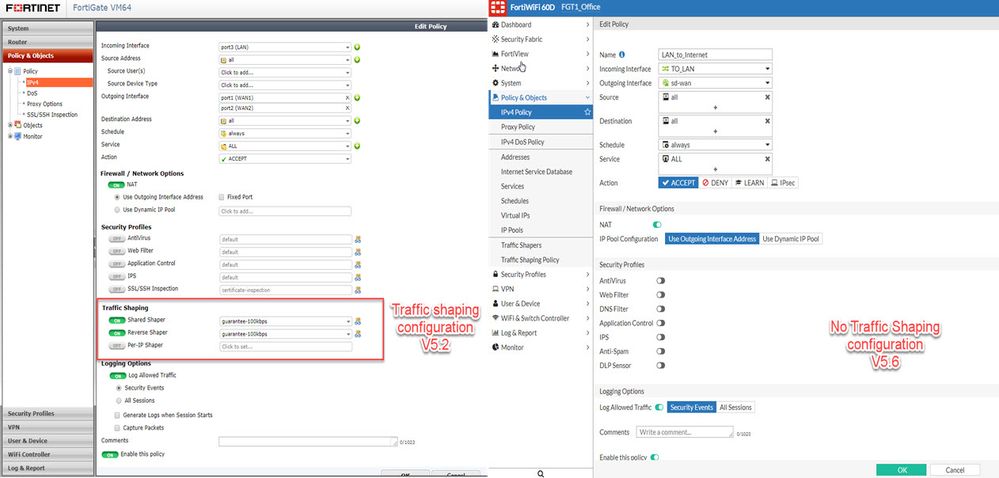Remove Source 'all' with X icon

(767, 98)
